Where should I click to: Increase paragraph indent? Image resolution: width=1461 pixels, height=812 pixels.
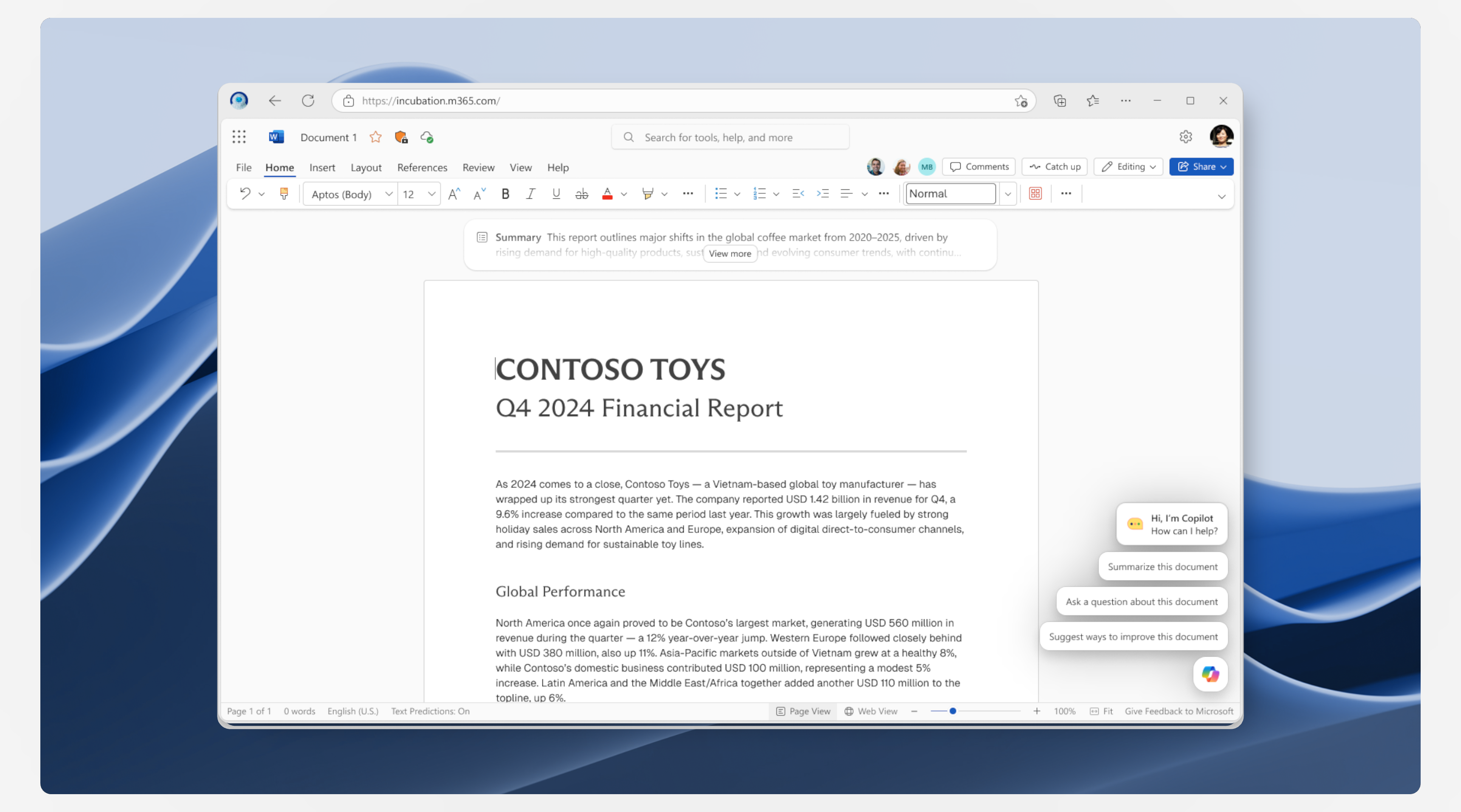coord(823,194)
